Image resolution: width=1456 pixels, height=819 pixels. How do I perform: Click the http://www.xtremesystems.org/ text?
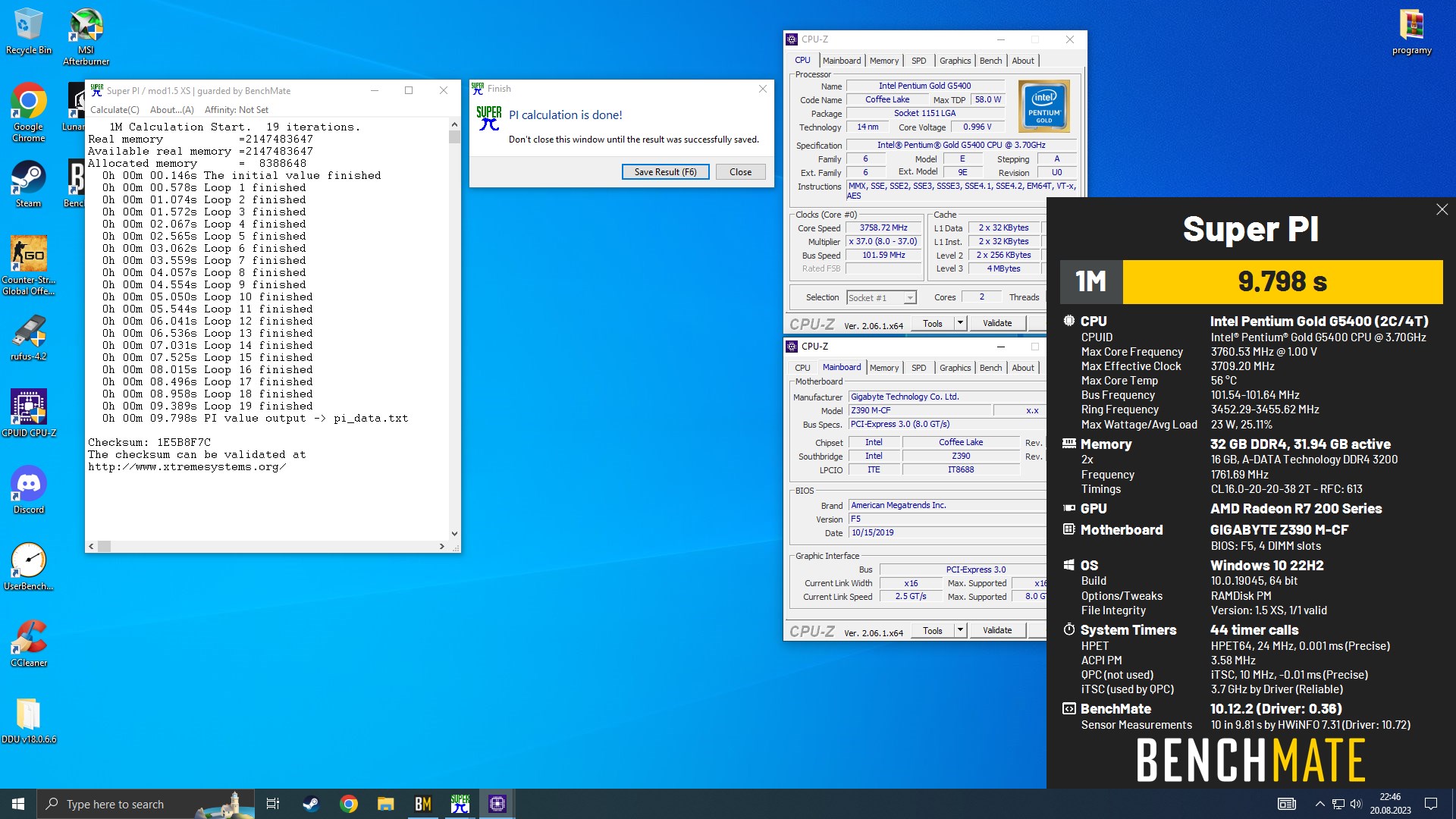187,467
